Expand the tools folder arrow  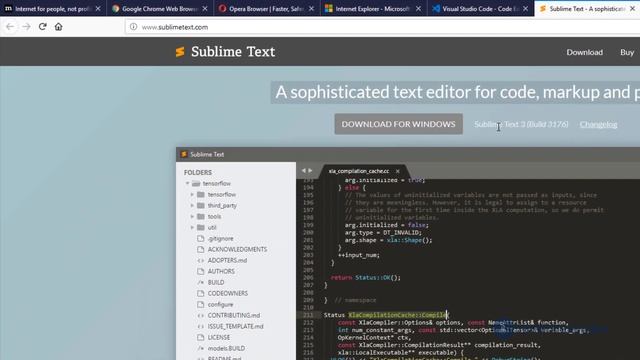click(x=192, y=217)
